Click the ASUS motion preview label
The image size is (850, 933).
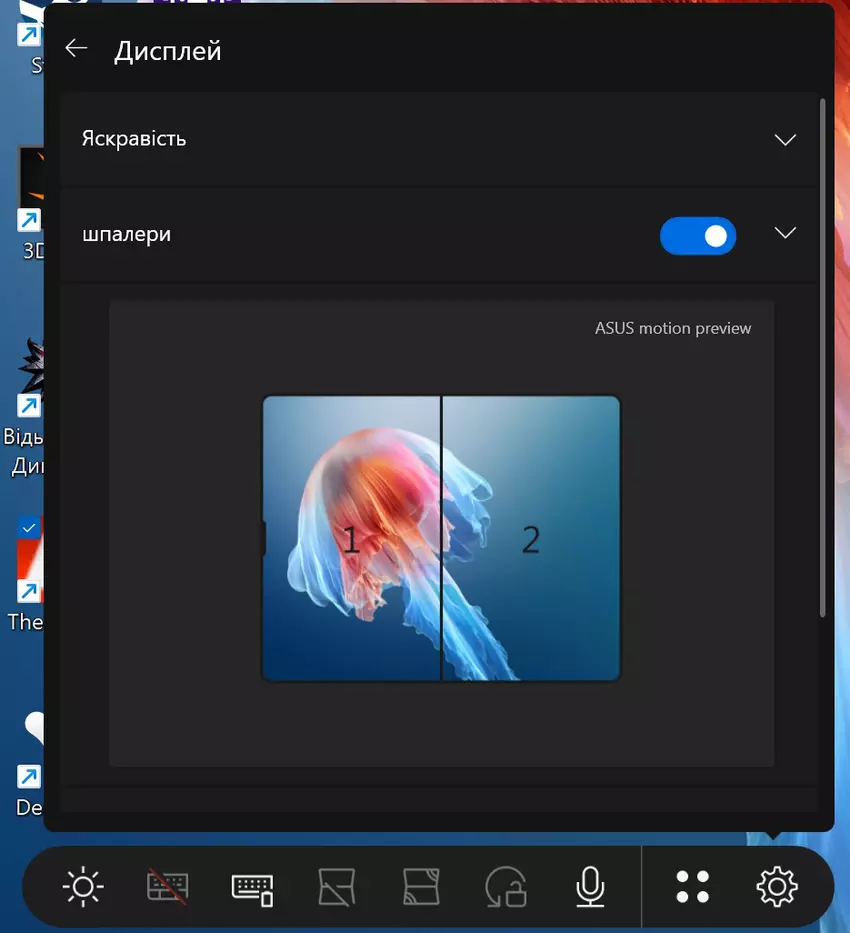click(672, 328)
